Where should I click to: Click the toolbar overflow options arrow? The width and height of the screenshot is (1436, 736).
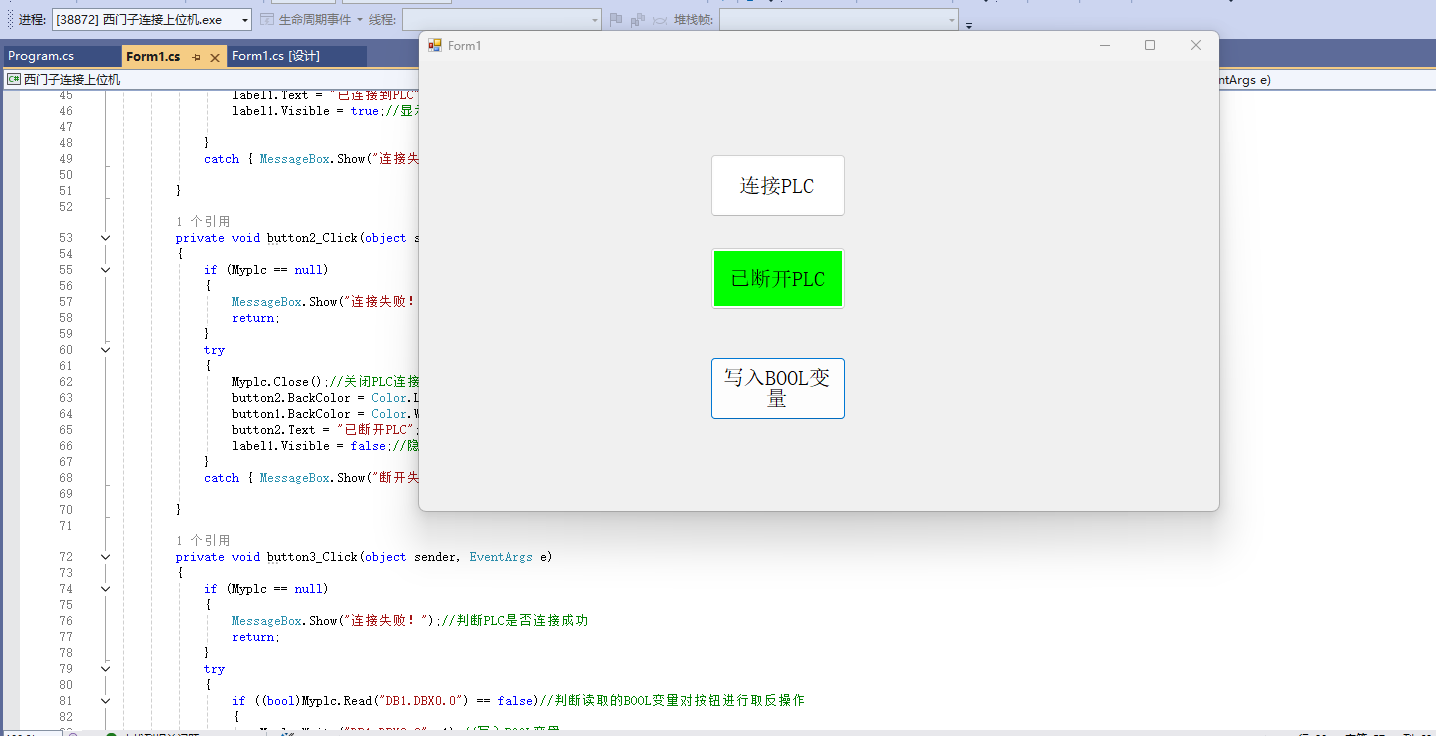tap(968, 24)
